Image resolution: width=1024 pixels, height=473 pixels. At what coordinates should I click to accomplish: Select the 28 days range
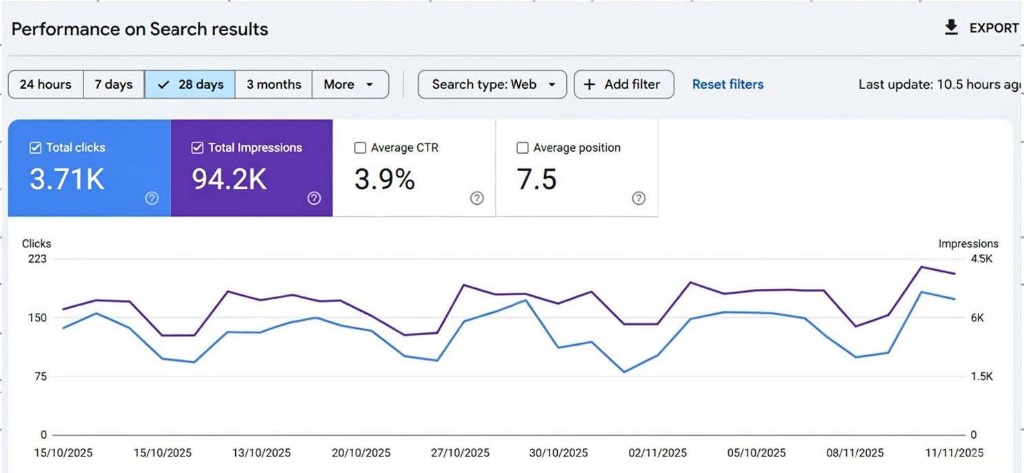point(190,84)
